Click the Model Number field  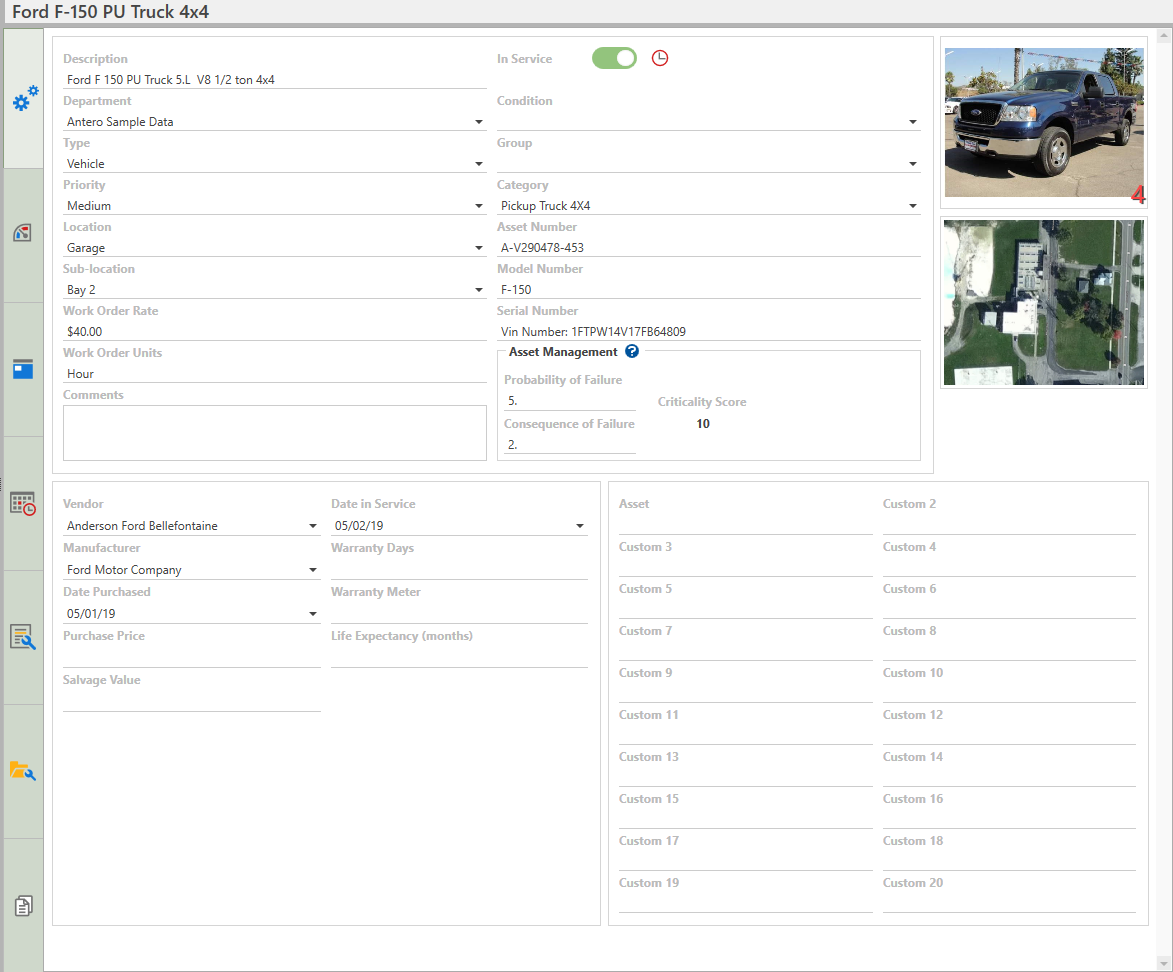coord(708,290)
